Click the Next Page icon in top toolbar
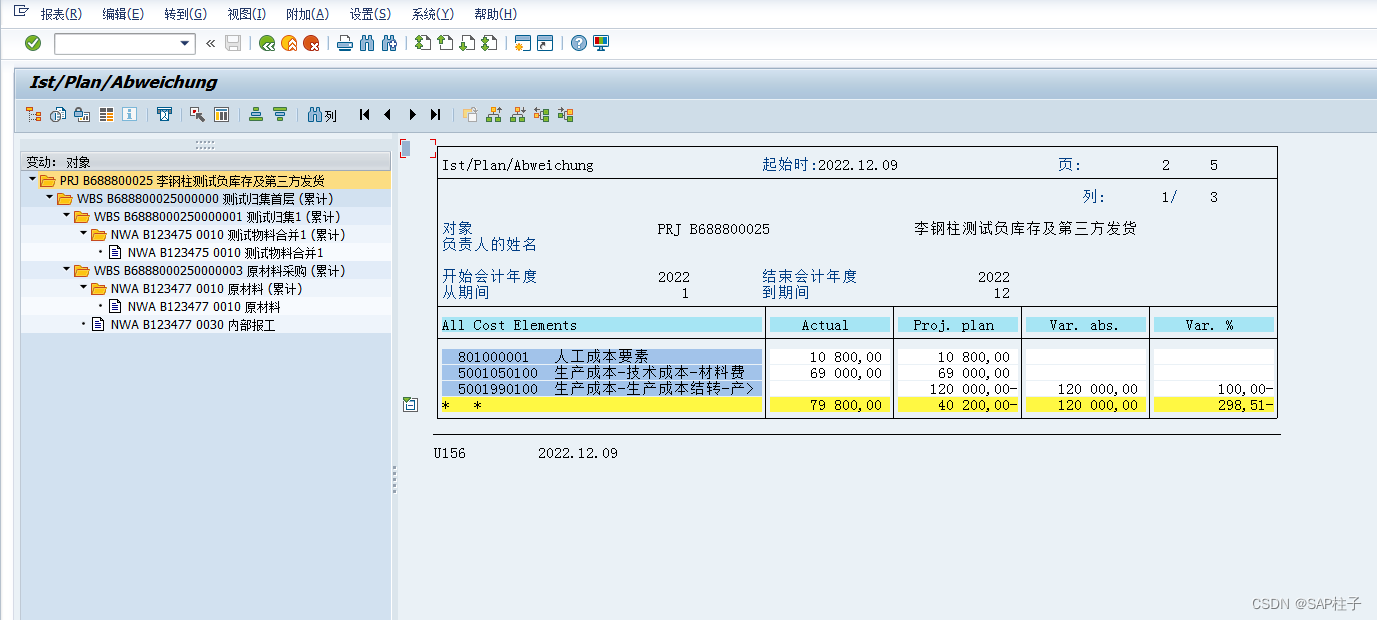 (467, 43)
